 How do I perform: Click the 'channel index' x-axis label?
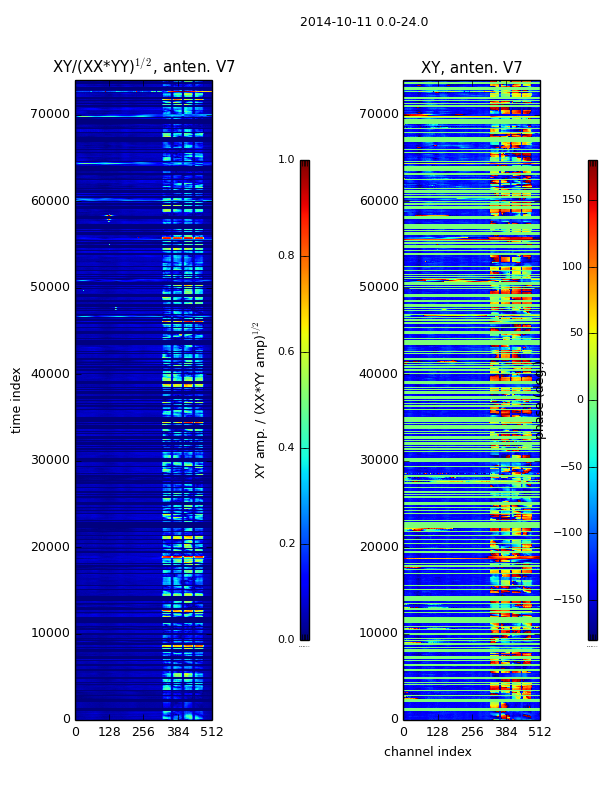click(427, 752)
